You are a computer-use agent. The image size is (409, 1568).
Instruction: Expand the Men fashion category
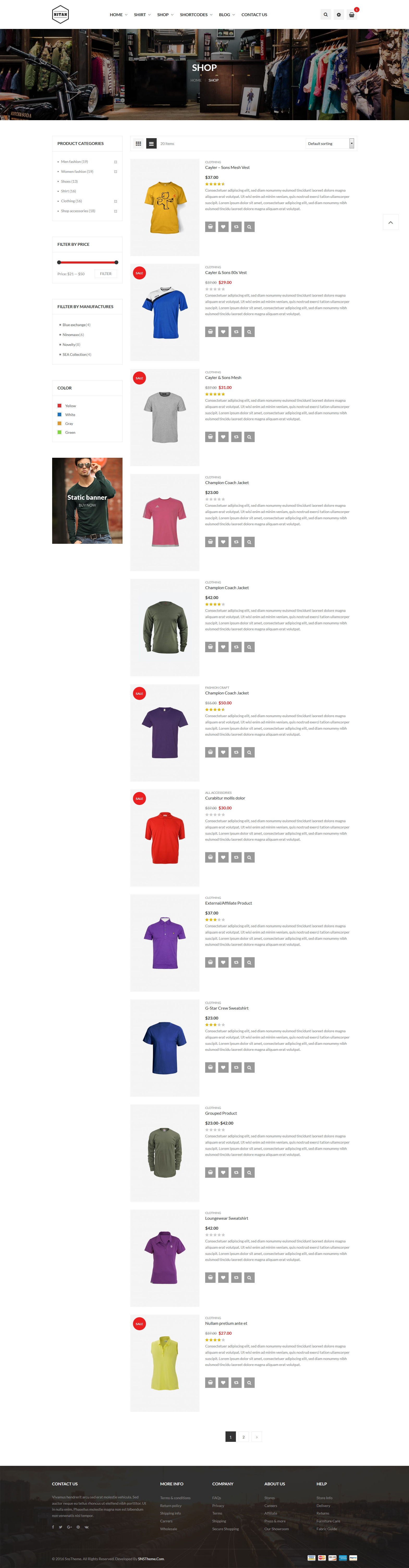point(116,162)
